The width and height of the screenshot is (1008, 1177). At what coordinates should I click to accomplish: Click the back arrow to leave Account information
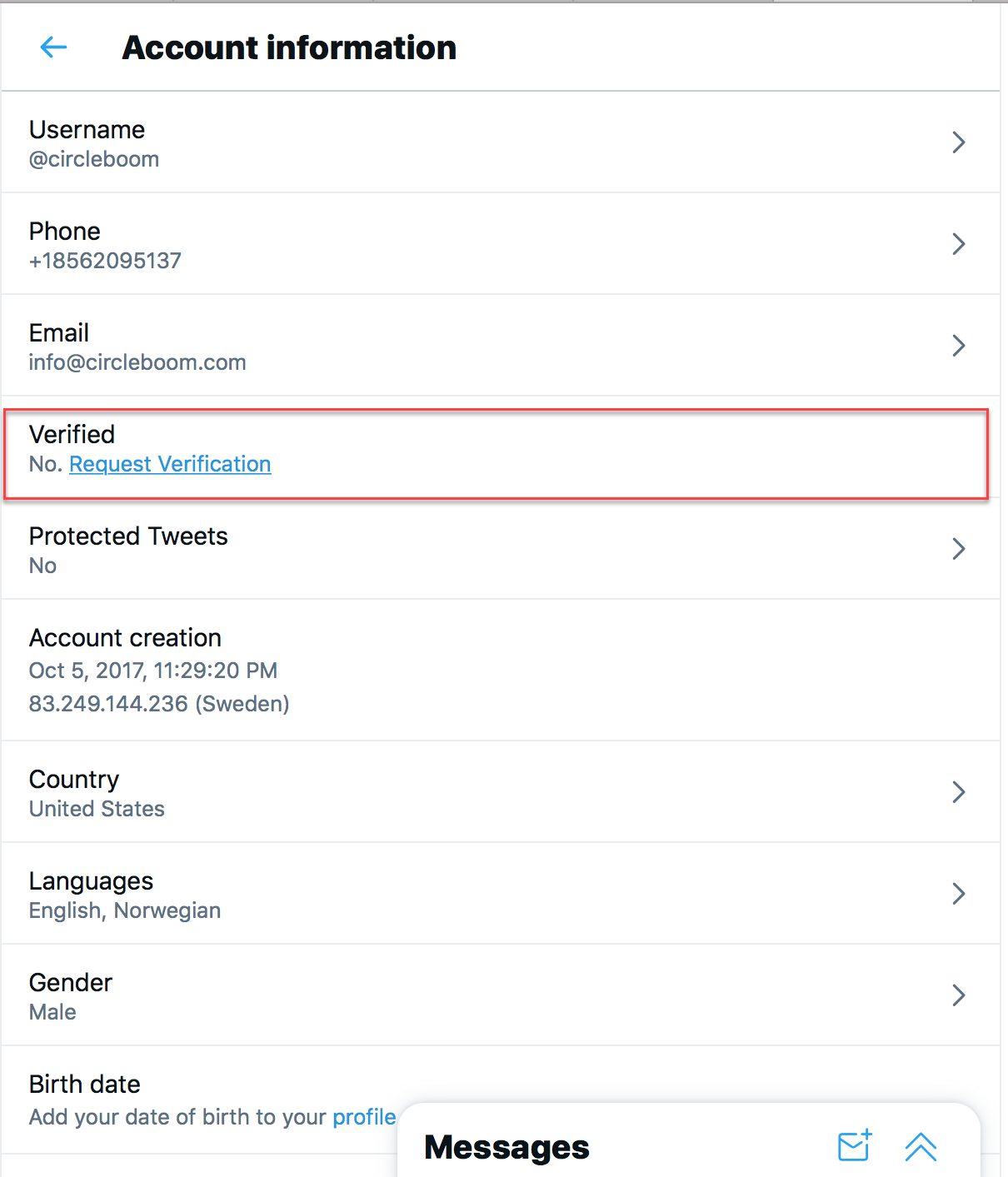pos(52,47)
